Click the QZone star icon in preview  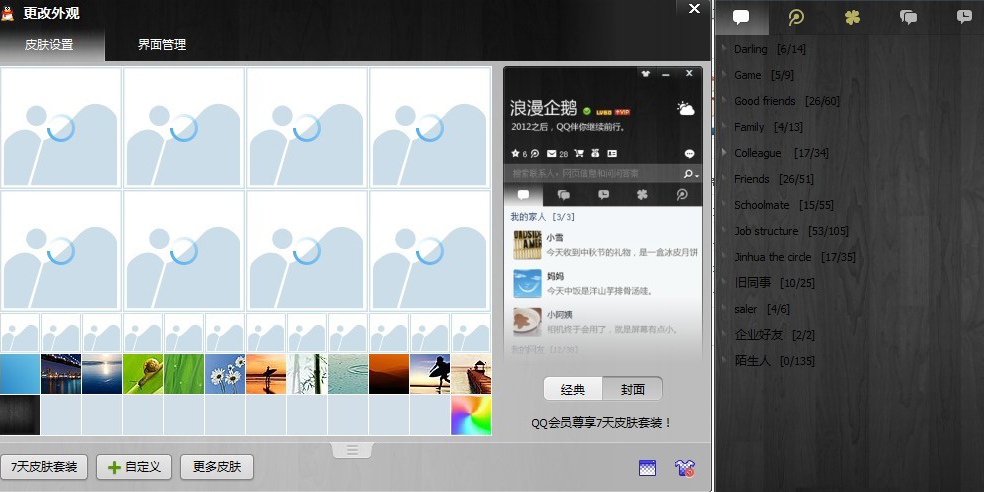[515, 154]
